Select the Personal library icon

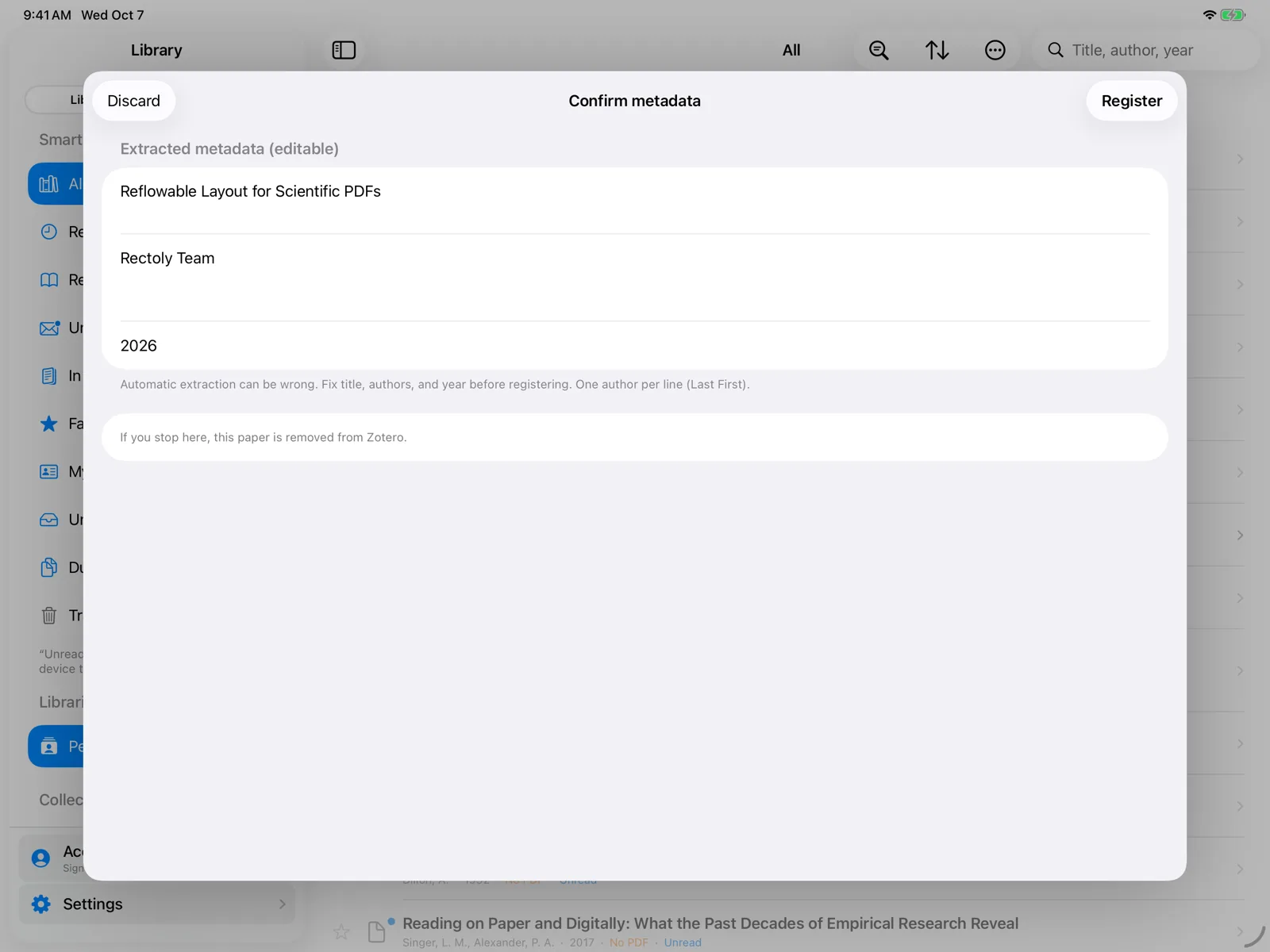[49, 747]
